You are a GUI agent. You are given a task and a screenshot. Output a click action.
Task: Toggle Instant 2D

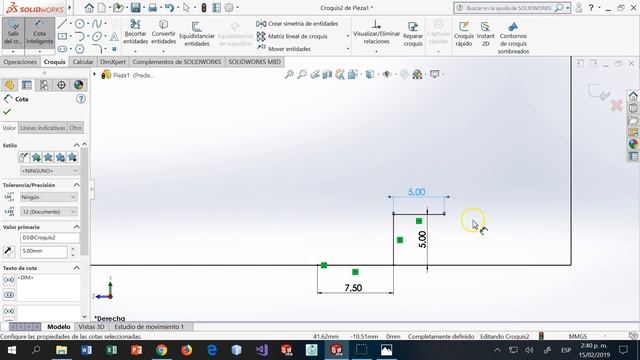pos(485,33)
